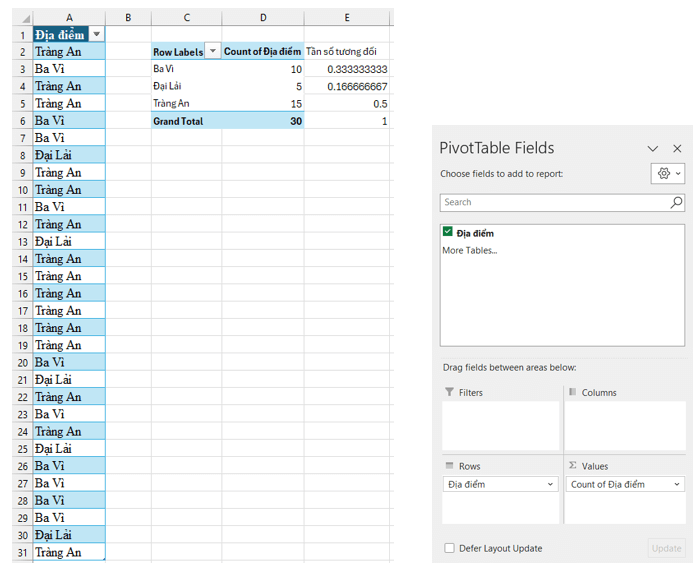This screenshot has height=570, width=698.
Task: Select column D header
Action: (x=263, y=17)
